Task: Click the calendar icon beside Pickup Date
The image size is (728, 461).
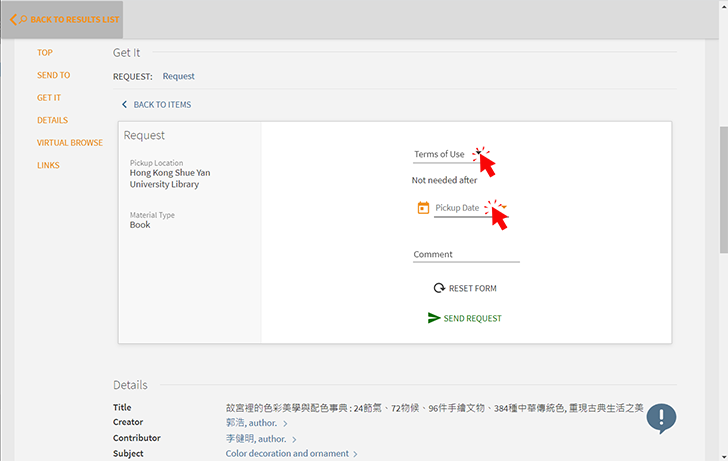Action: point(423,208)
